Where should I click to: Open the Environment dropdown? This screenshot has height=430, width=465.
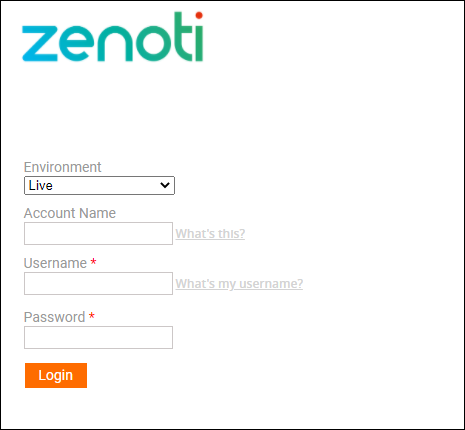click(99, 186)
